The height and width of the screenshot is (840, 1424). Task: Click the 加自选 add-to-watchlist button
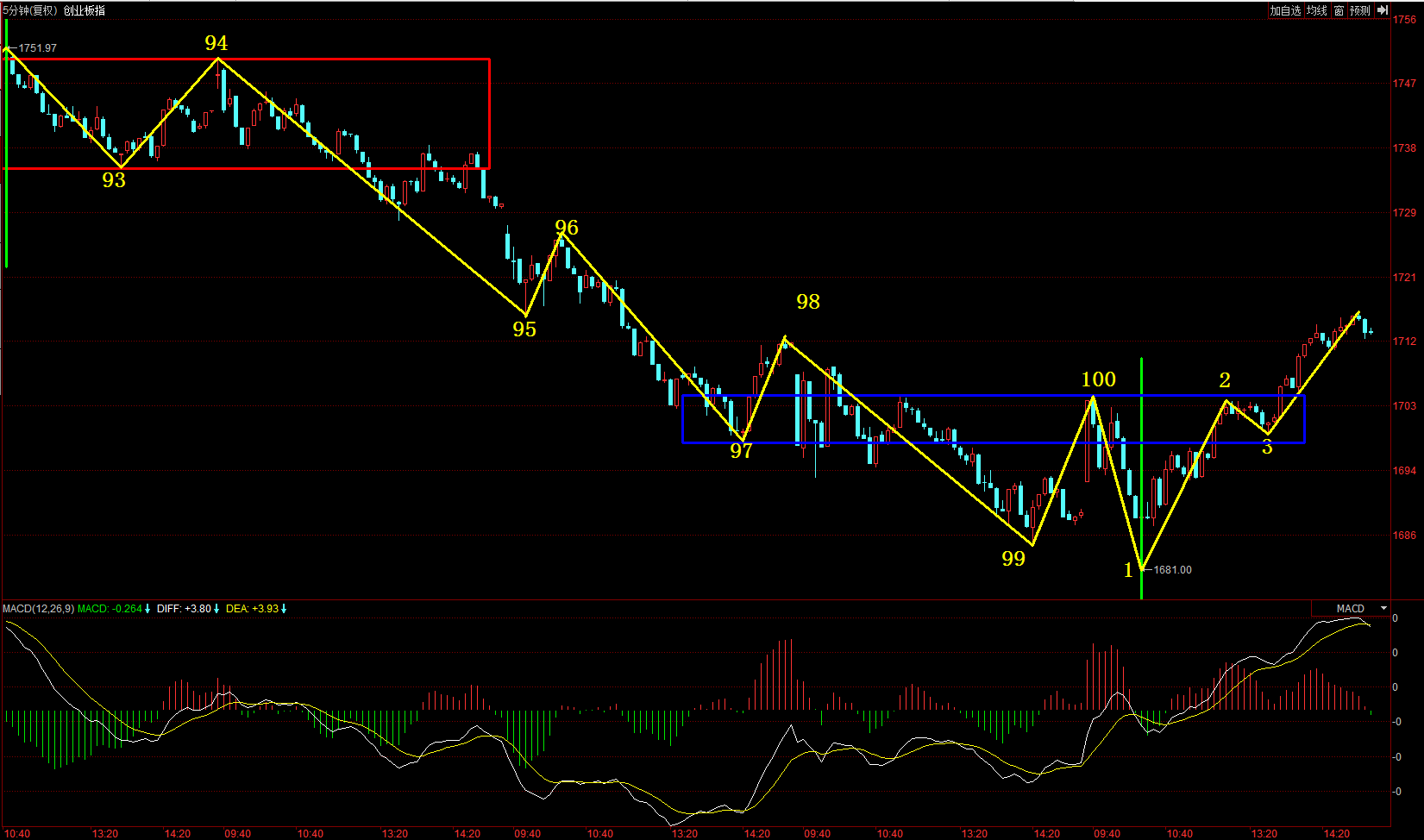1285,10
